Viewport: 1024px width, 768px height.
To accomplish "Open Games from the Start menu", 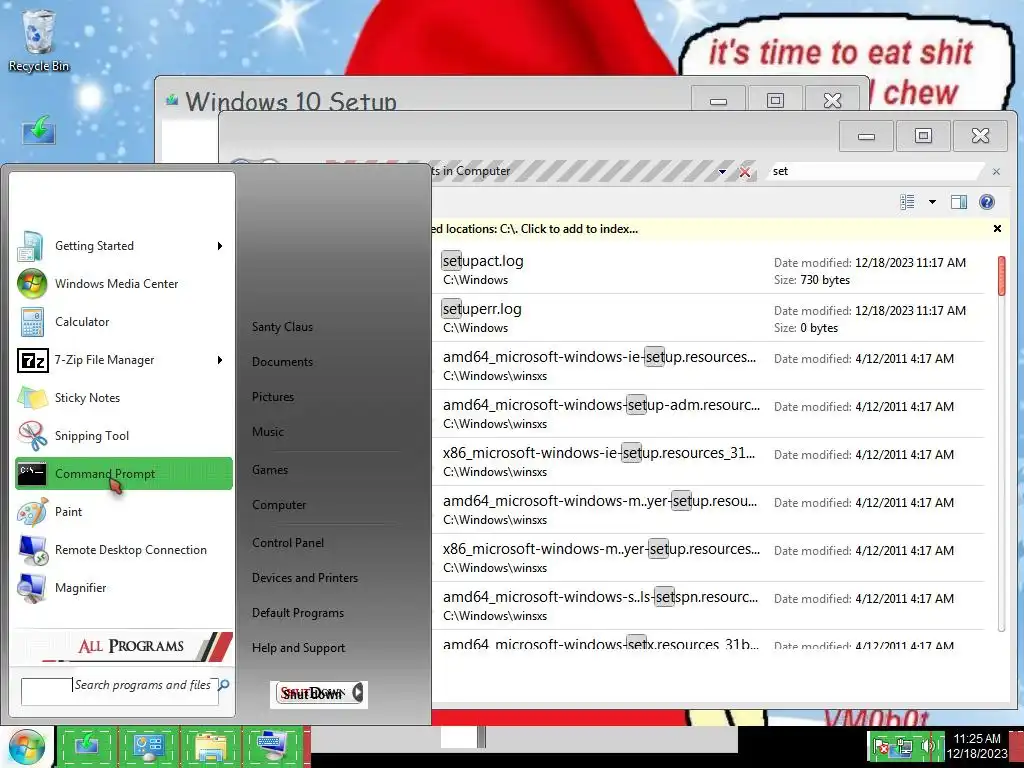I will (270, 470).
